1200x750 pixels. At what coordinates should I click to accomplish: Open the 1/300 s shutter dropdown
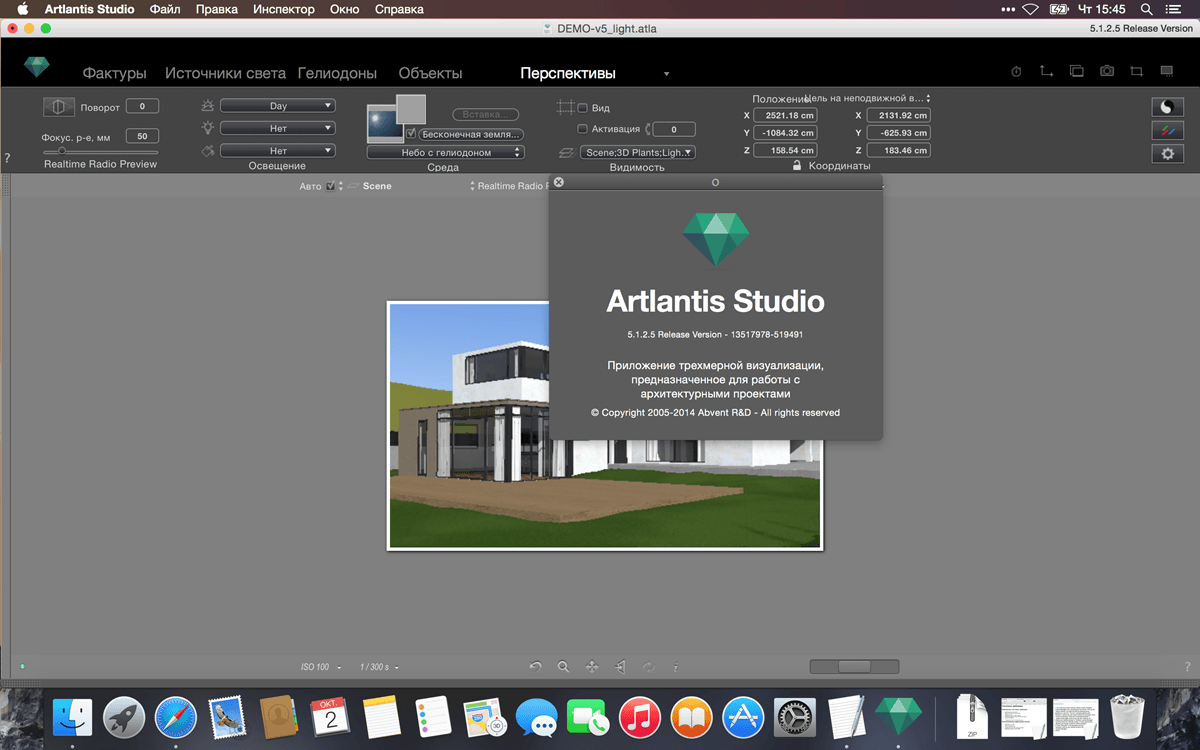tap(380, 667)
